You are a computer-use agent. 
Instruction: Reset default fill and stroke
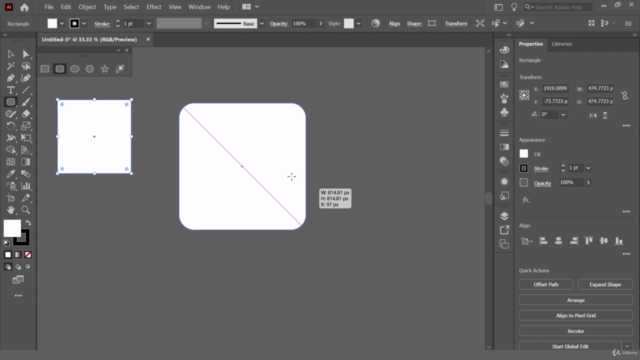[x=7, y=243]
